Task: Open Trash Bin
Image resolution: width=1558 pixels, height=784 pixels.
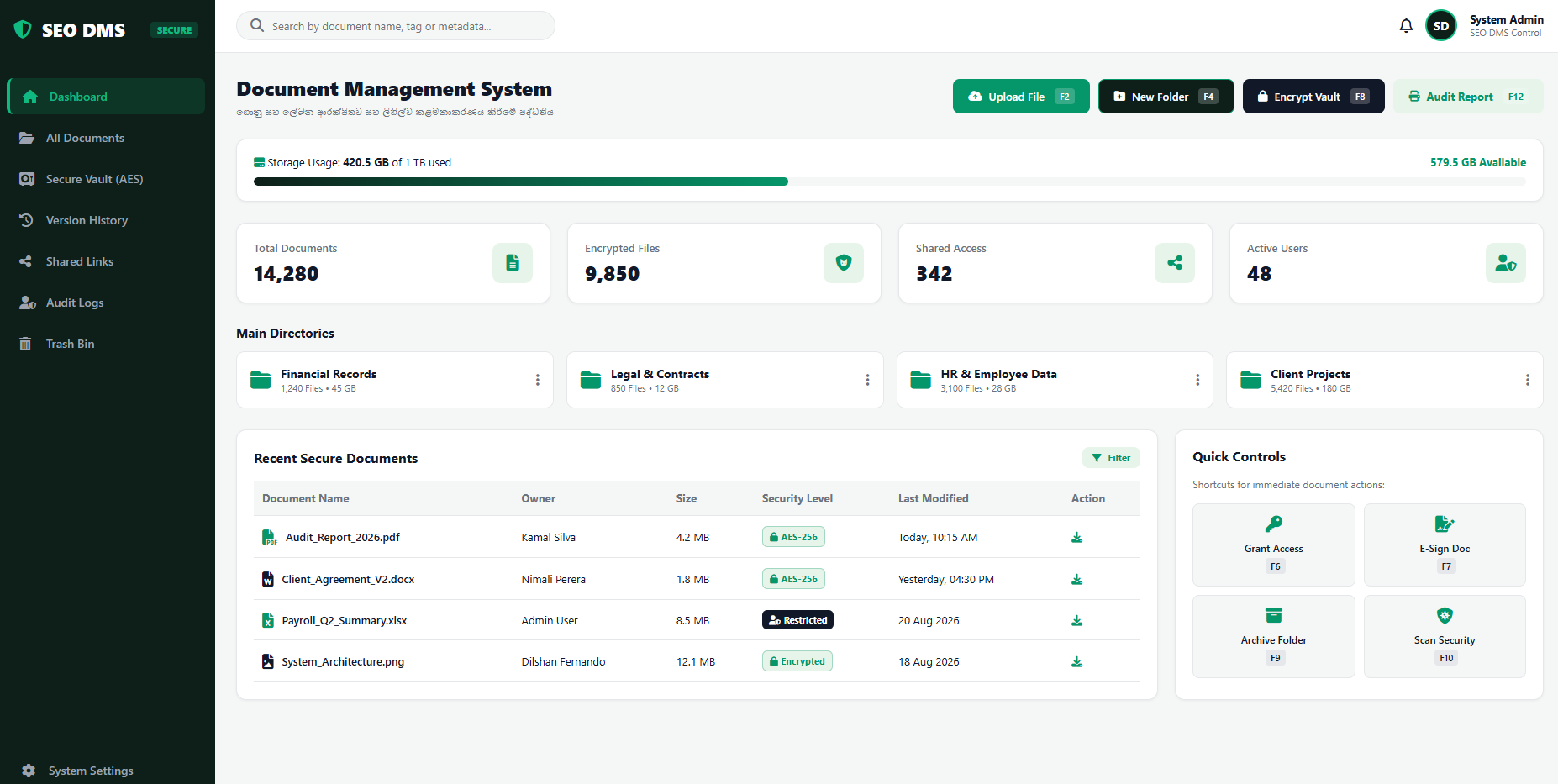Action: (x=106, y=344)
